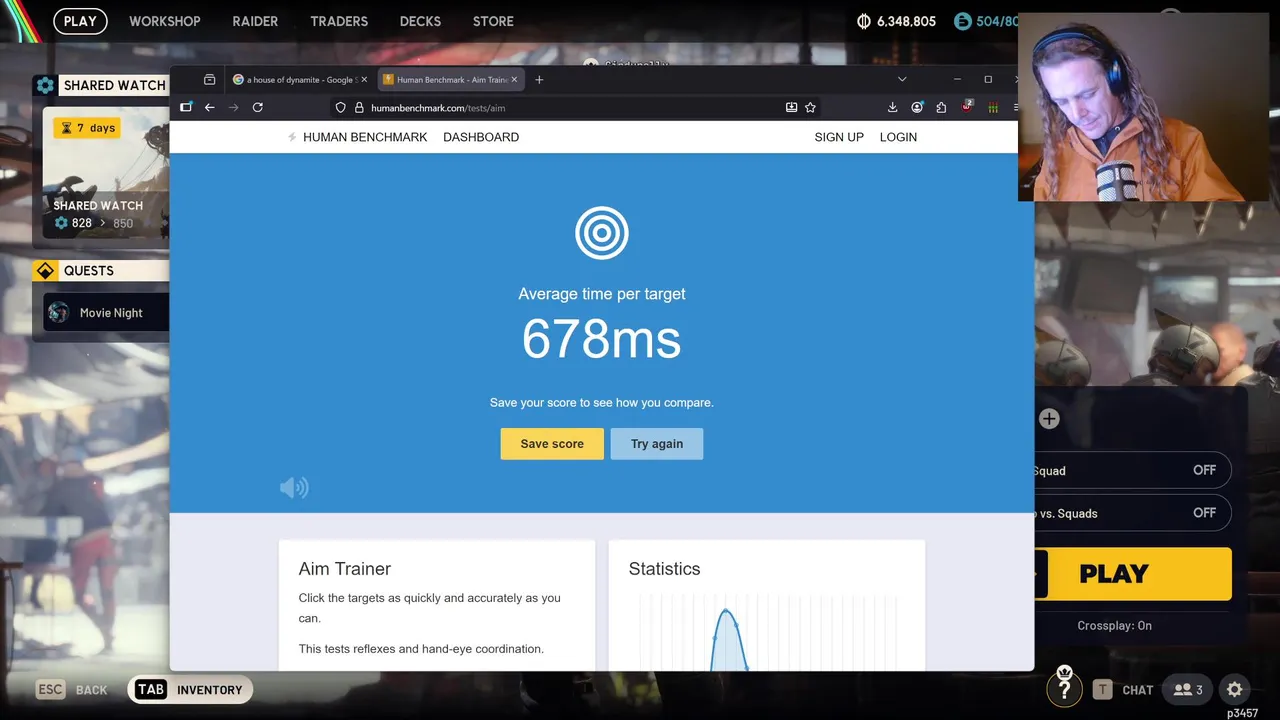Screen dimensions: 1280x720
Task: Select the PLAY tab in game top bar
Action: pyautogui.click(x=80, y=21)
